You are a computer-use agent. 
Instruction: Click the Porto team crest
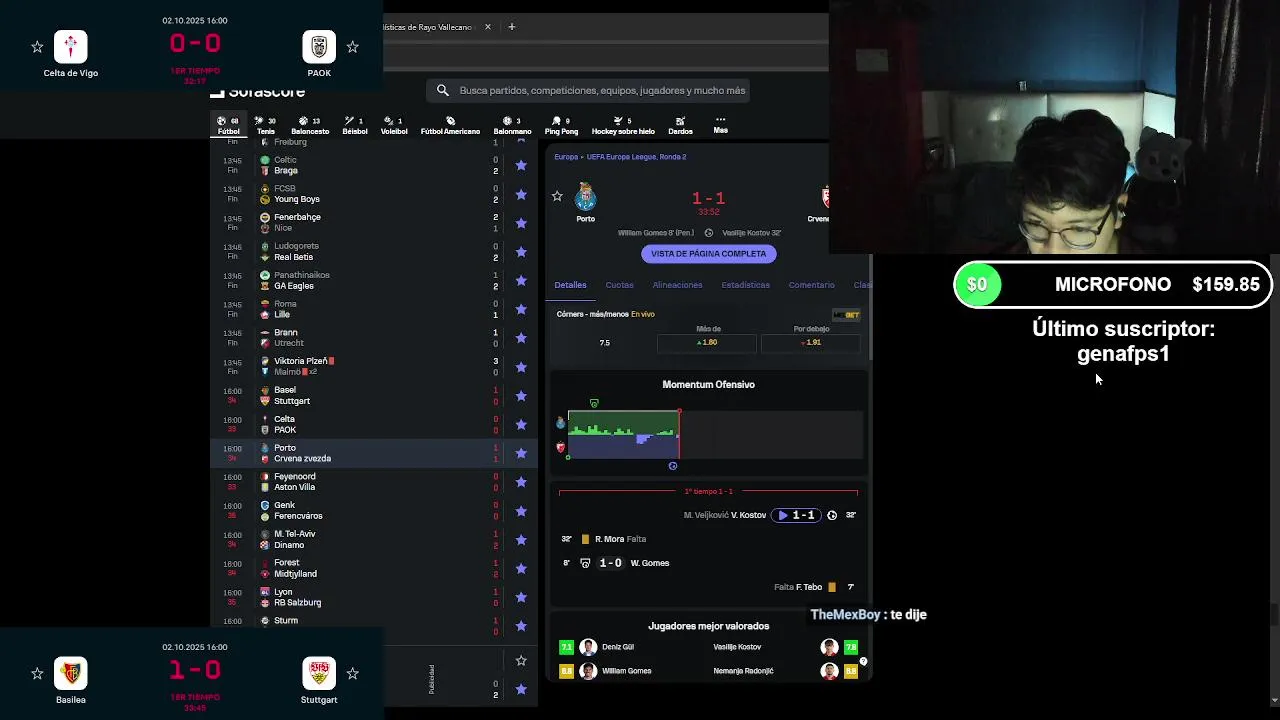coord(586,197)
